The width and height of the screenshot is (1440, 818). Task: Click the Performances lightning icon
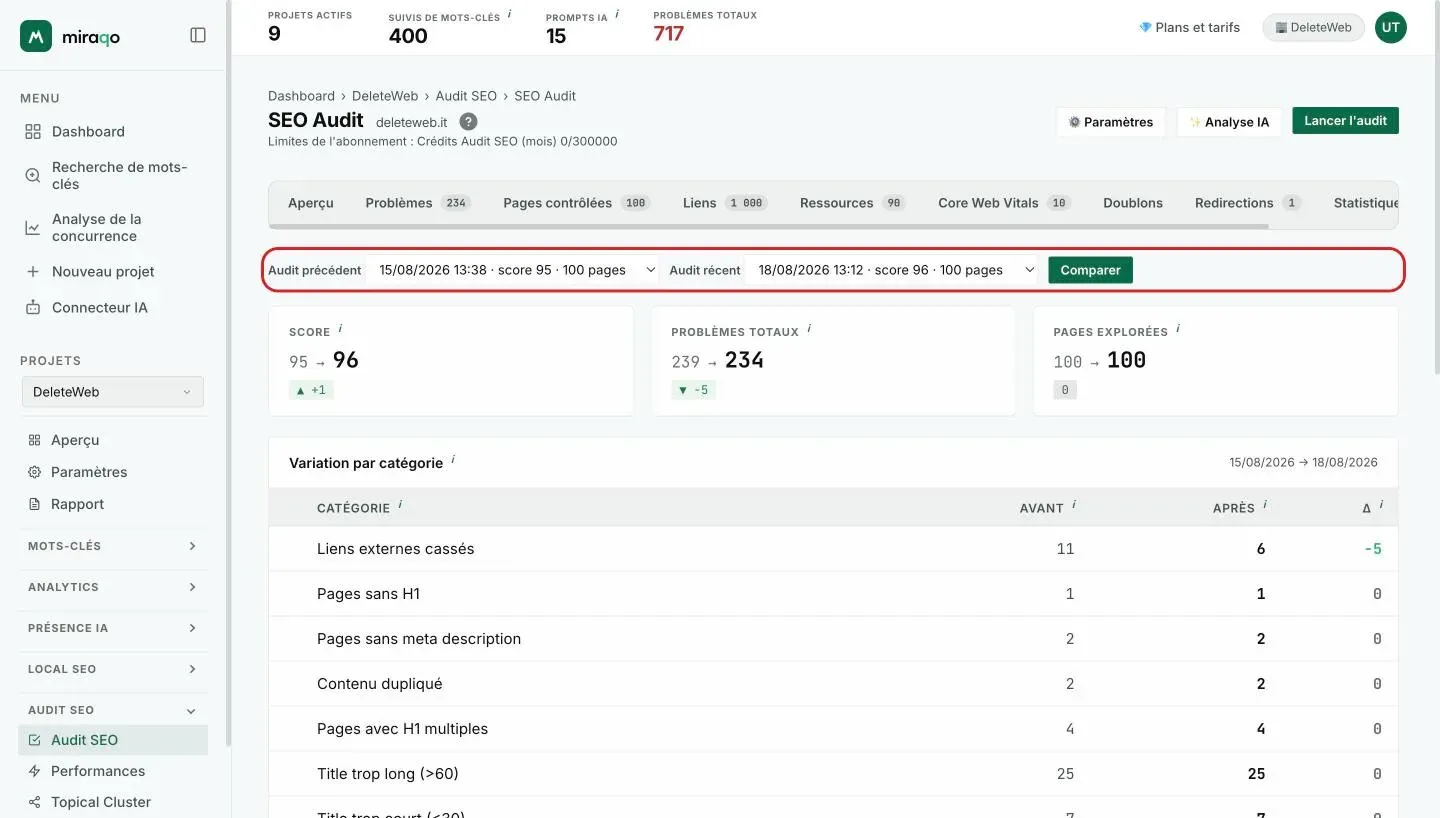click(35, 771)
